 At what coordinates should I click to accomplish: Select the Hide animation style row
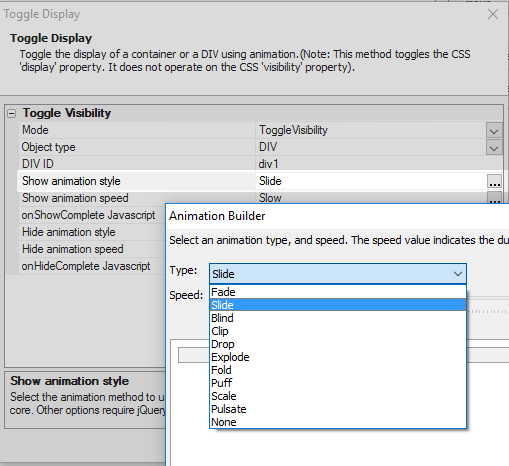tap(92, 232)
